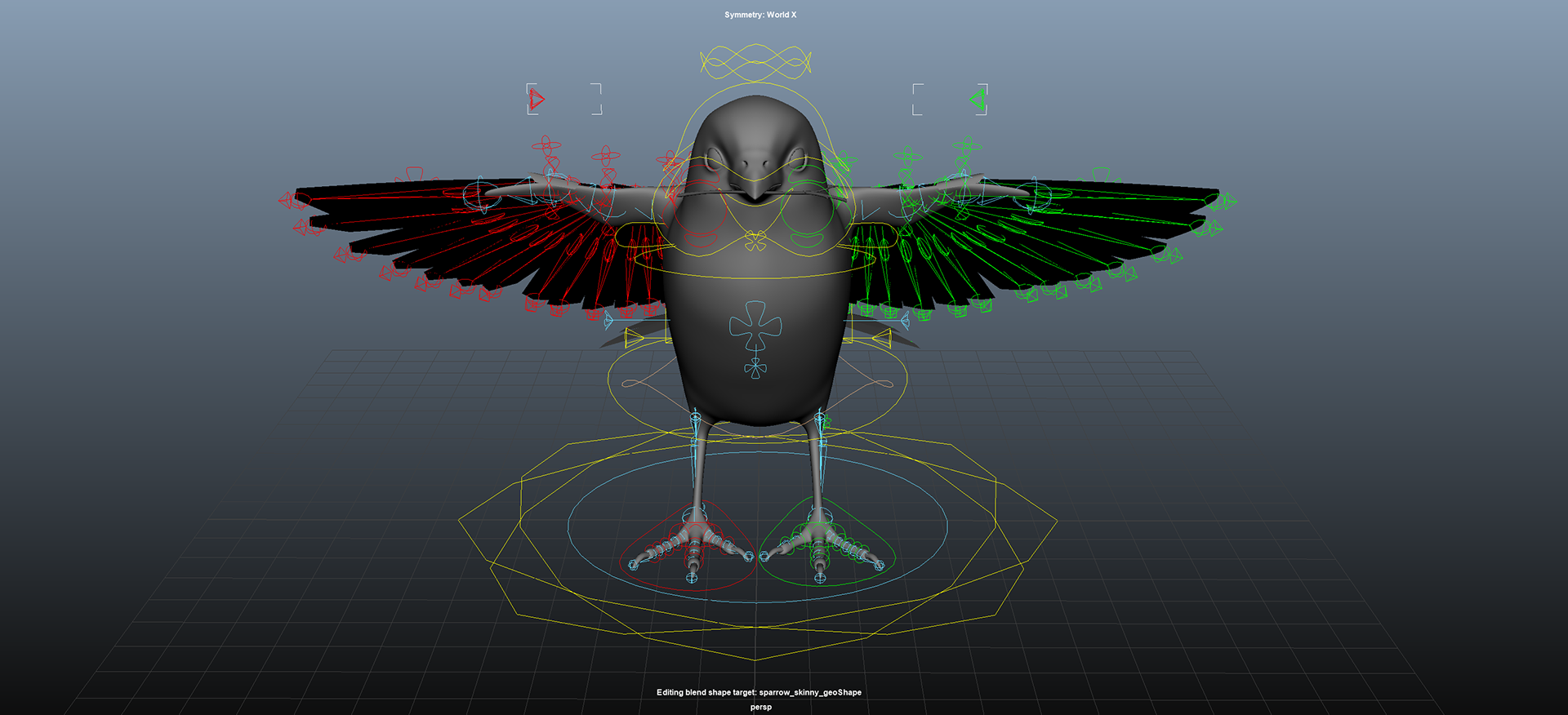The height and width of the screenshot is (715, 1568).
Task: Select the small cyan clover under the large one
Action: click(x=755, y=368)
